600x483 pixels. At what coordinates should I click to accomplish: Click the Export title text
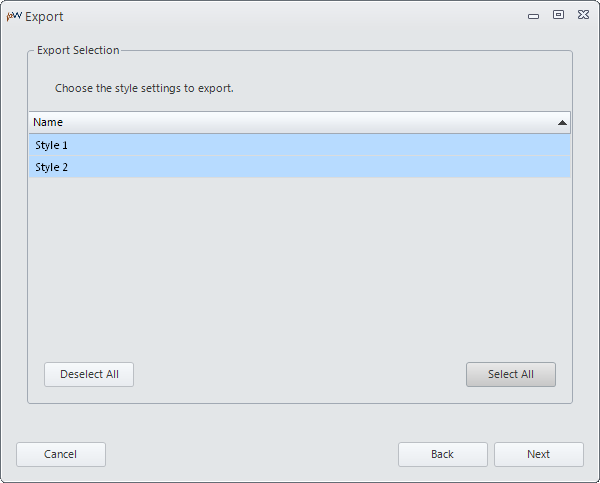click(44, 17)
